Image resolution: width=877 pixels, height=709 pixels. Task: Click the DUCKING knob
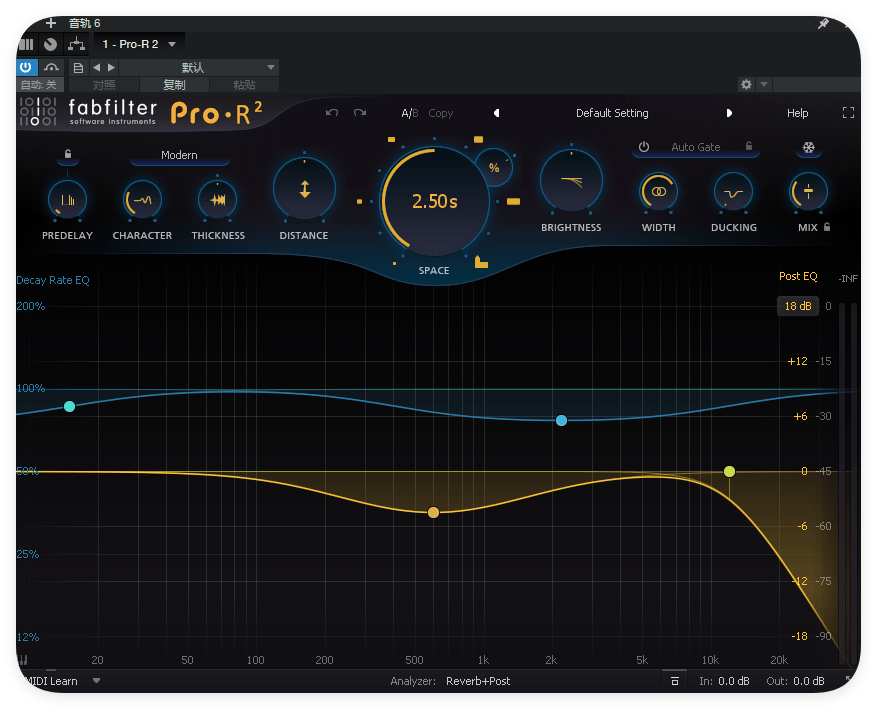pos(733,192)
